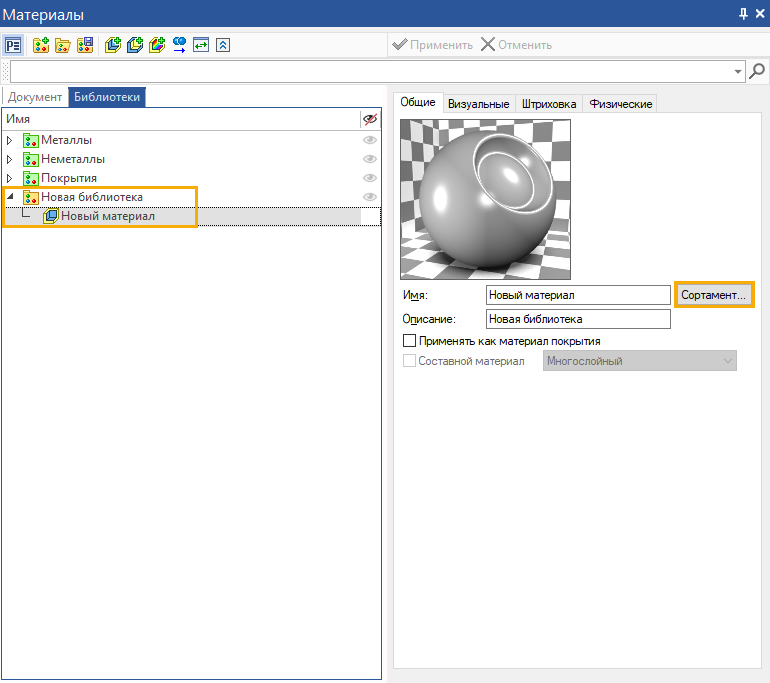Click the replace material icon with blue arrow
The image size is (770, 683).
(x=179, y=45)
